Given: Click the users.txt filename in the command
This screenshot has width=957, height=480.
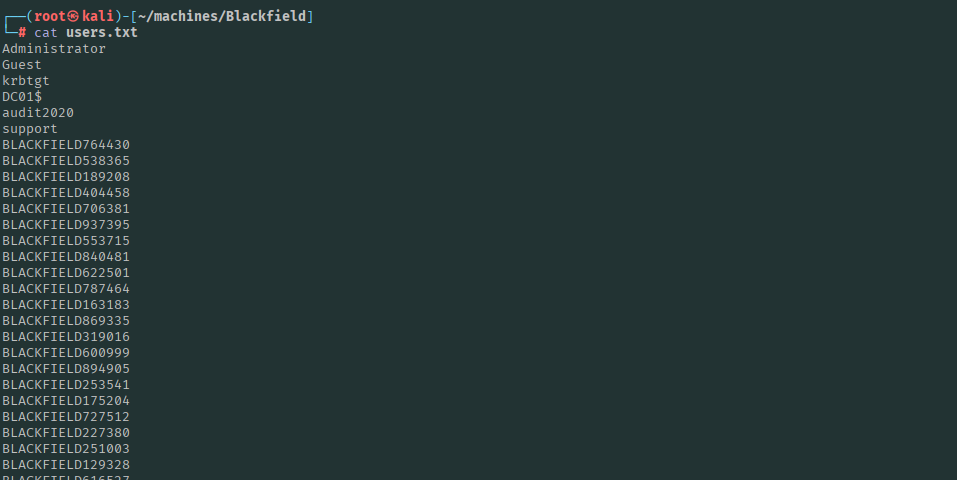Looking at the screenshot, I should pyautogui.click(x=102, y=33).
